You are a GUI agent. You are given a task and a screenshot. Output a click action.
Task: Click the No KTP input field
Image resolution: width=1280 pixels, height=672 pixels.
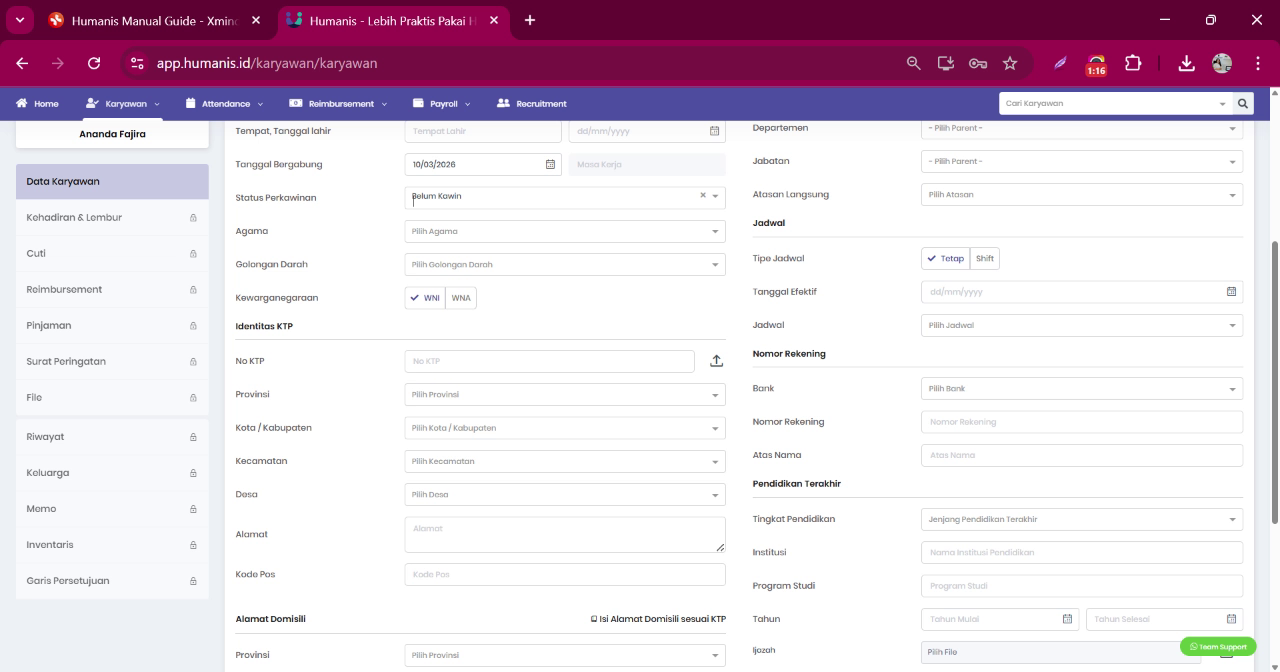(x=549, y=361)
